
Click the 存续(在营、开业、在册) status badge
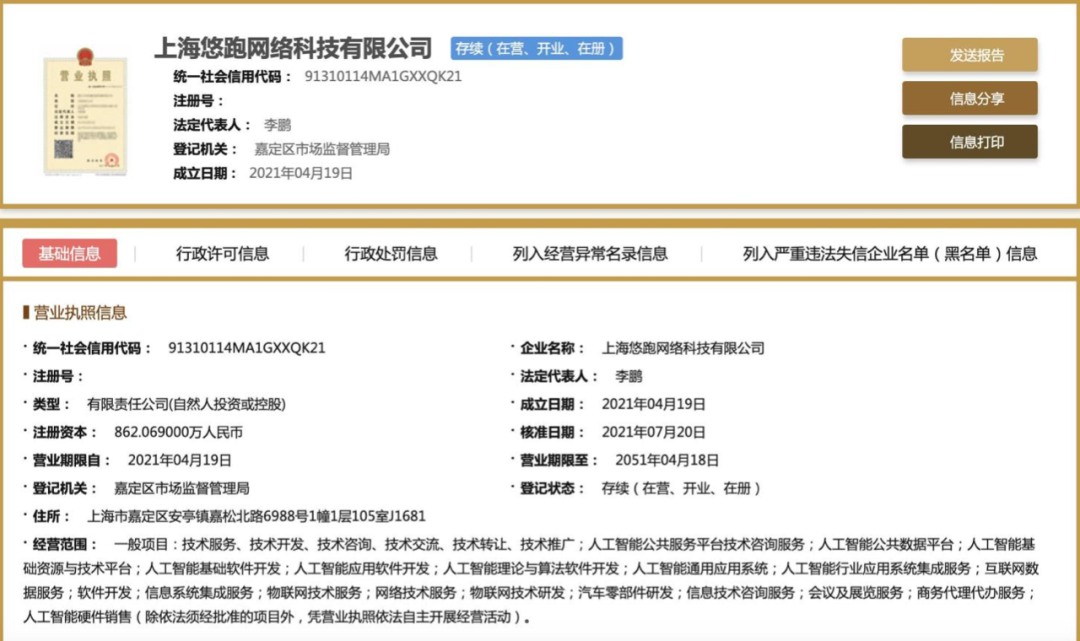[537, 48]
